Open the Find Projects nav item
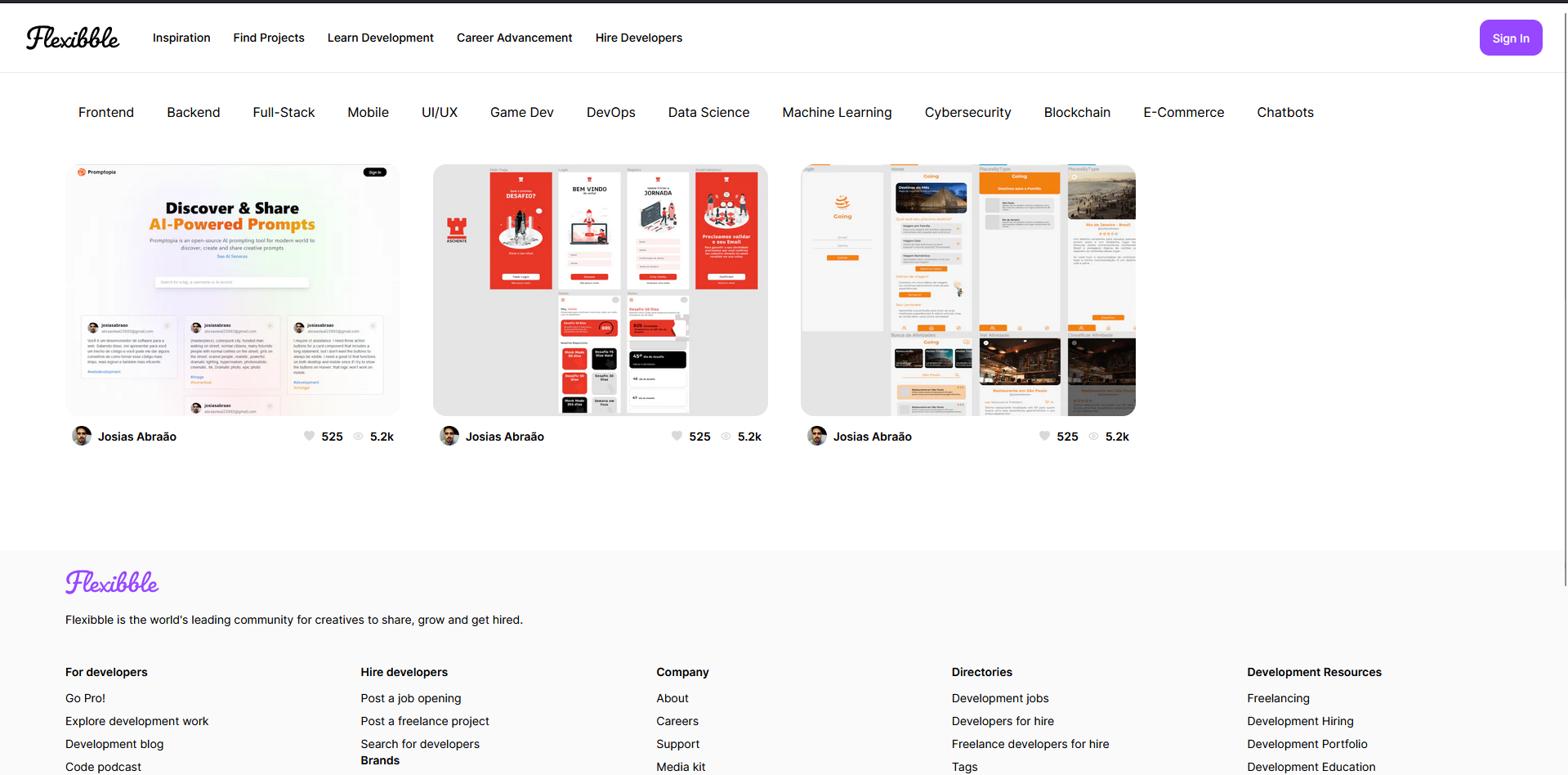 (x=269, y=38)
